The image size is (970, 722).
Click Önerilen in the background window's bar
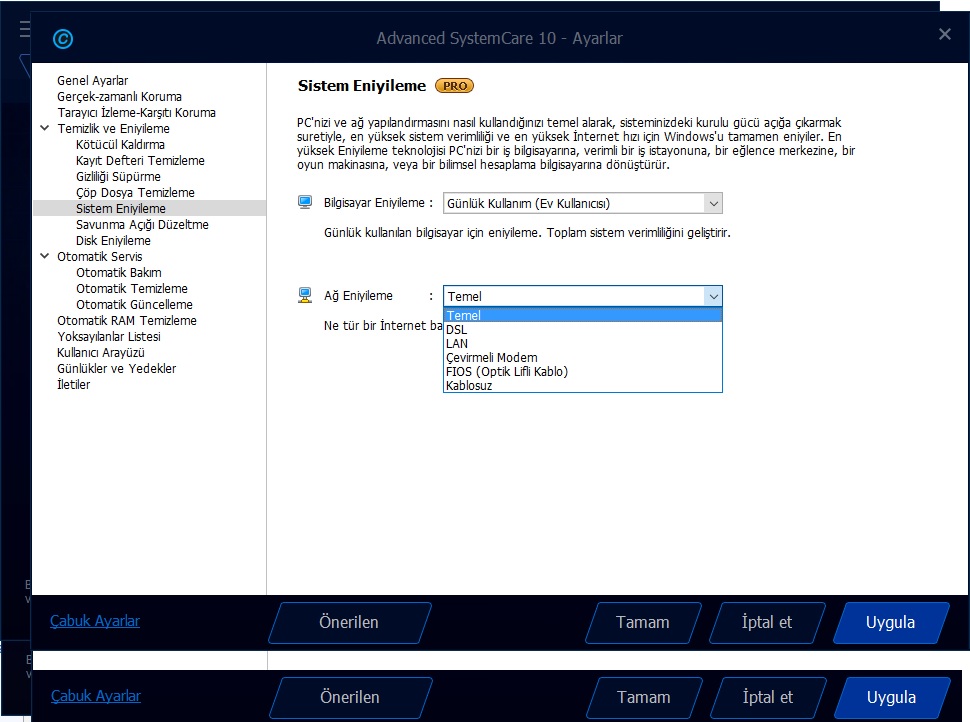tap(351, 697)
